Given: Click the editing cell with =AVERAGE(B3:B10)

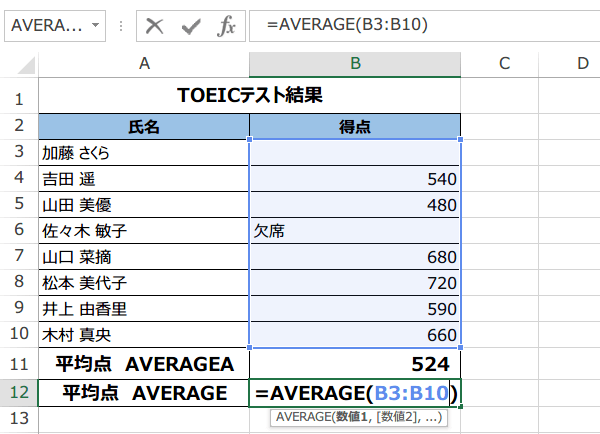Looking at the screenshot, I should 355,393.
